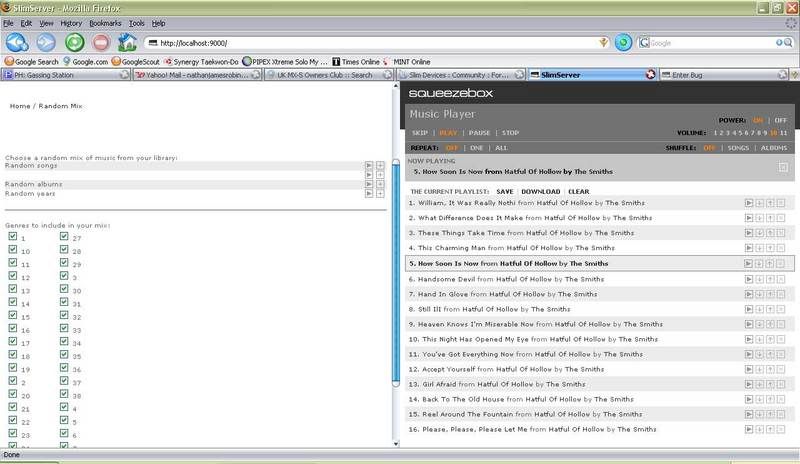Click the green Reload page button
The image size is (800, 464).
tap(74, 43)
